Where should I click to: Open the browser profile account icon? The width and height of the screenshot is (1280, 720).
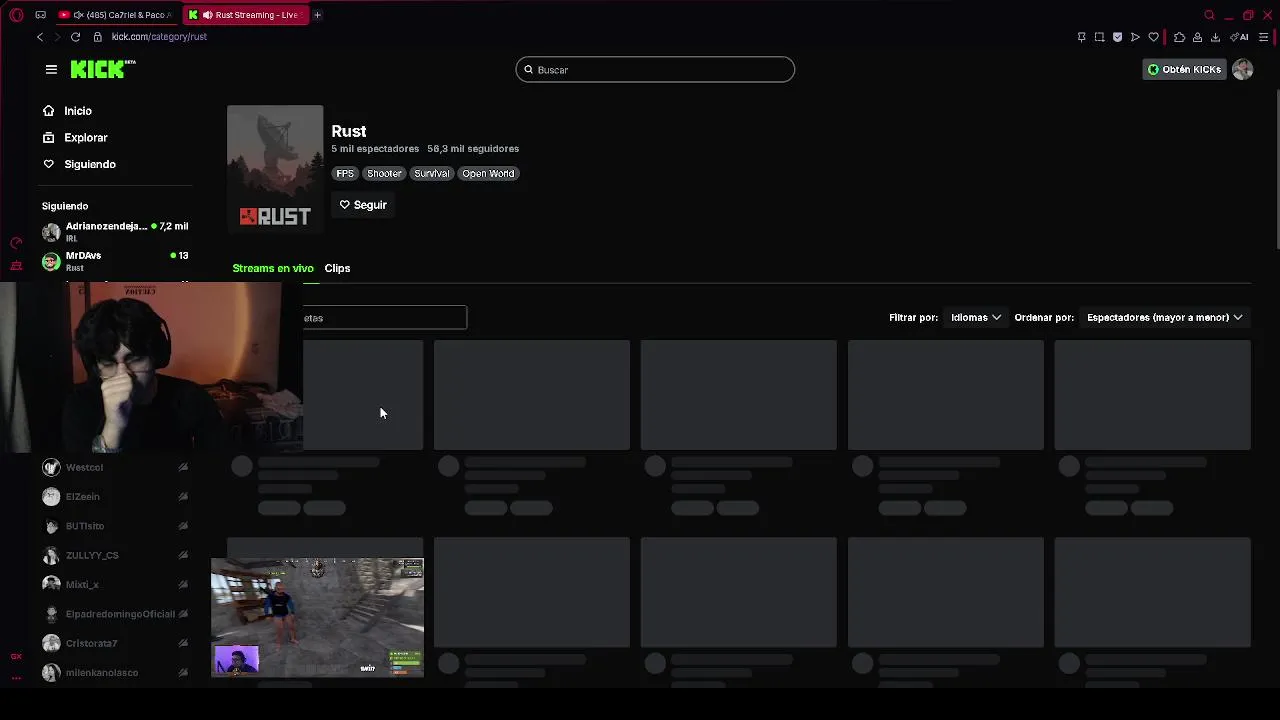[x=1197, y=37]
